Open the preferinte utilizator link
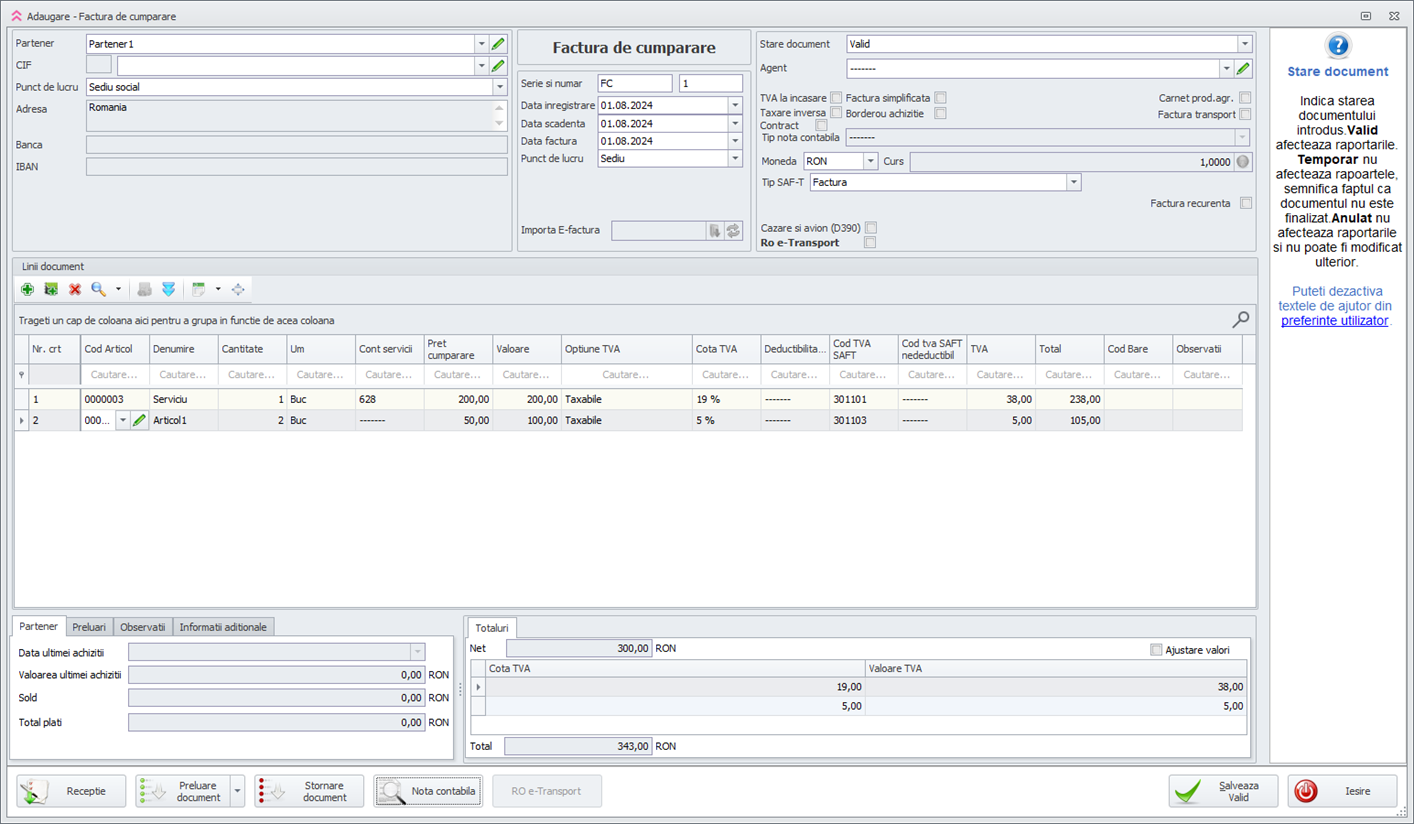This screenshot has width=1414, height=824. point(1334,321)
